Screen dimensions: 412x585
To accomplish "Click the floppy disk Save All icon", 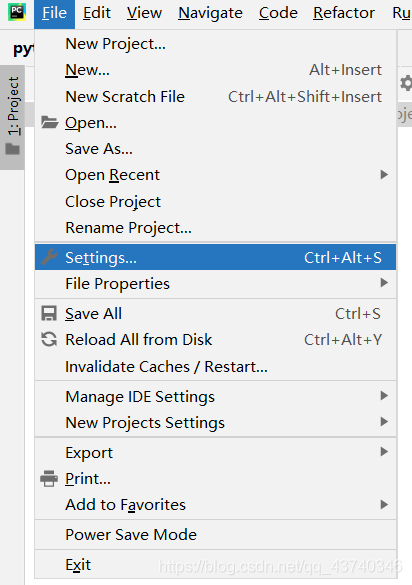I will click(49, 313).
